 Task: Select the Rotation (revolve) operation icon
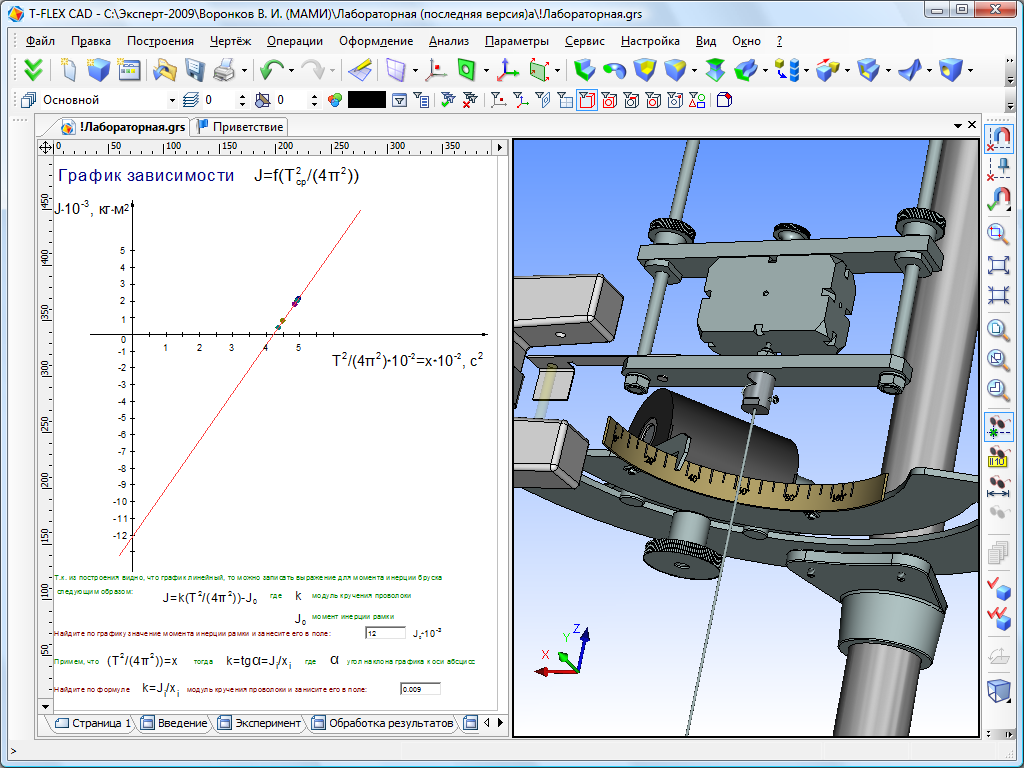(x=614, y=70)
